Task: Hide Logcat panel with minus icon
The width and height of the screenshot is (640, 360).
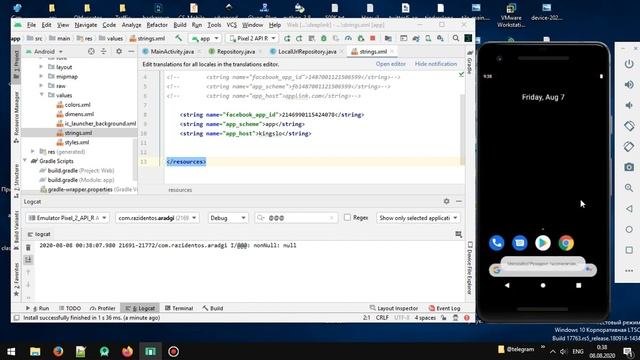Action: 459,201
